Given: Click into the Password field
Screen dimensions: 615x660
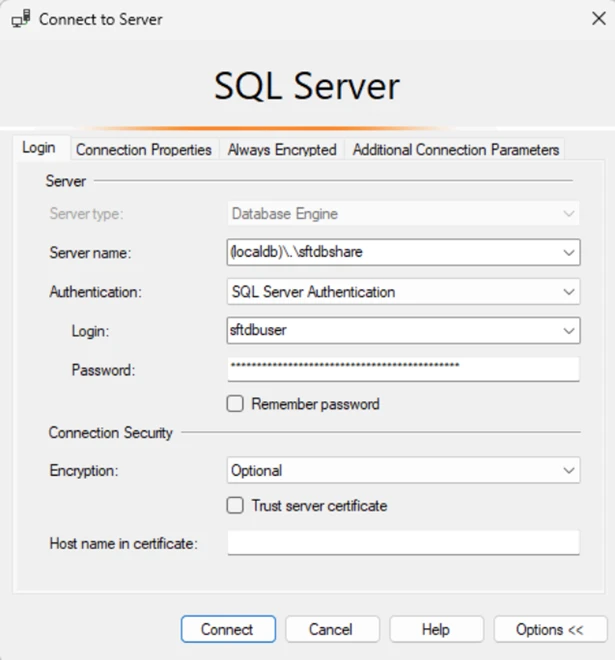Looking at the screenshot, I should [x=403, y=368].
